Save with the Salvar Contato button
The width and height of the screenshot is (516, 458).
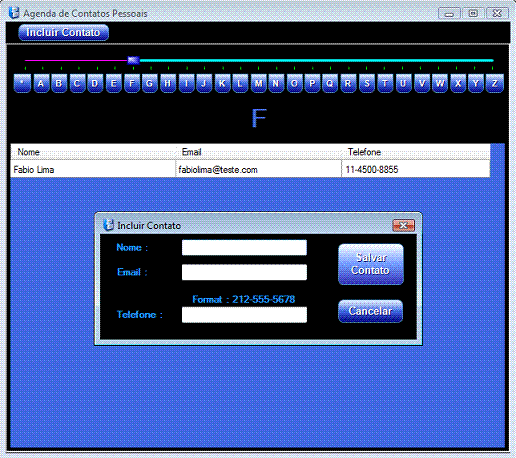pyautogui.click(x=371, y=264)
